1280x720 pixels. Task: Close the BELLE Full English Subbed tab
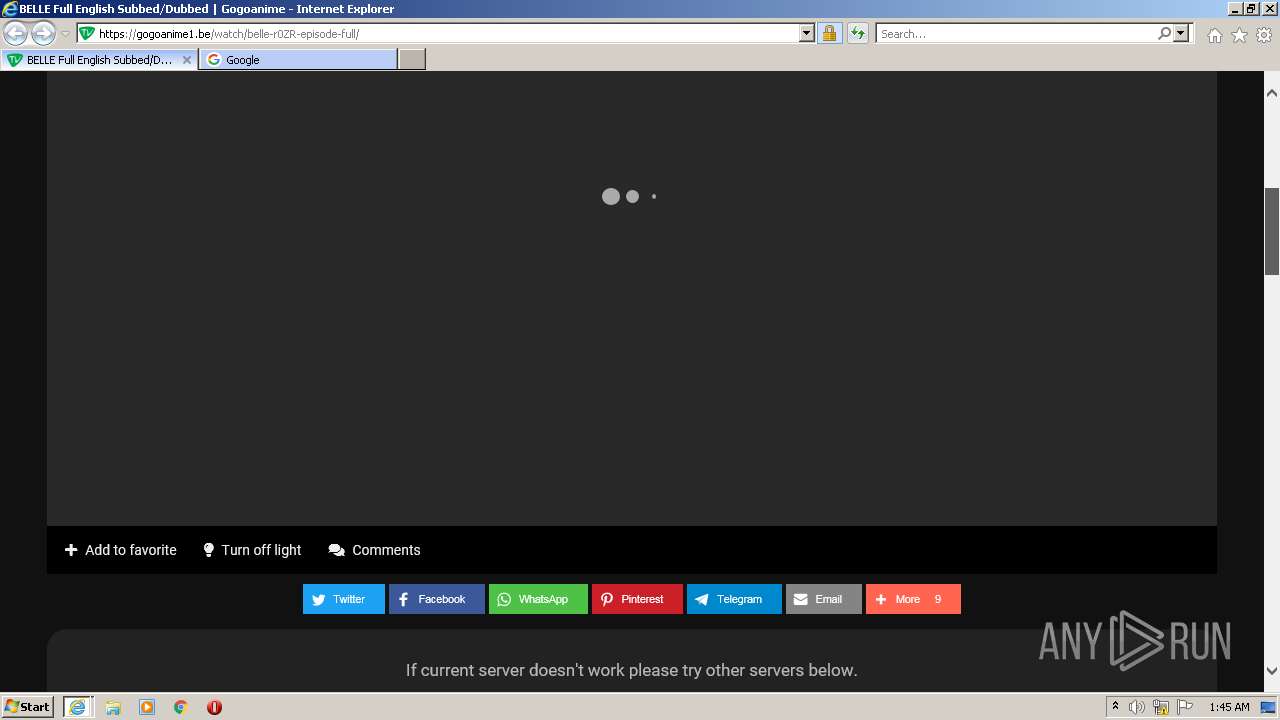186,60
